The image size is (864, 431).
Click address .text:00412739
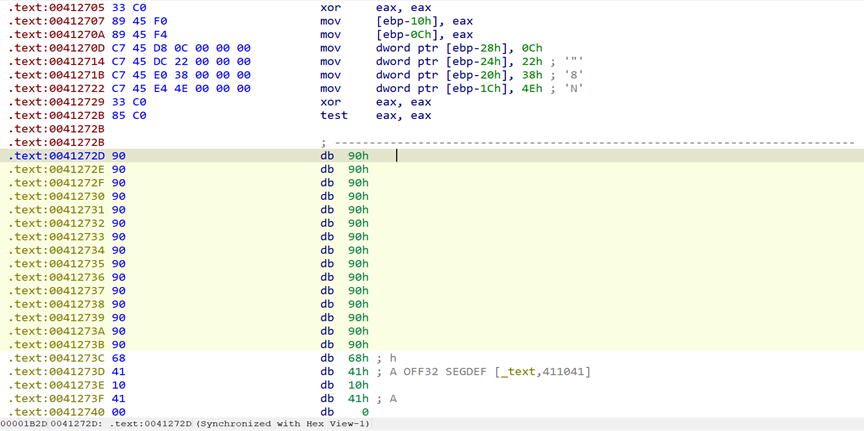coord(58,317)
